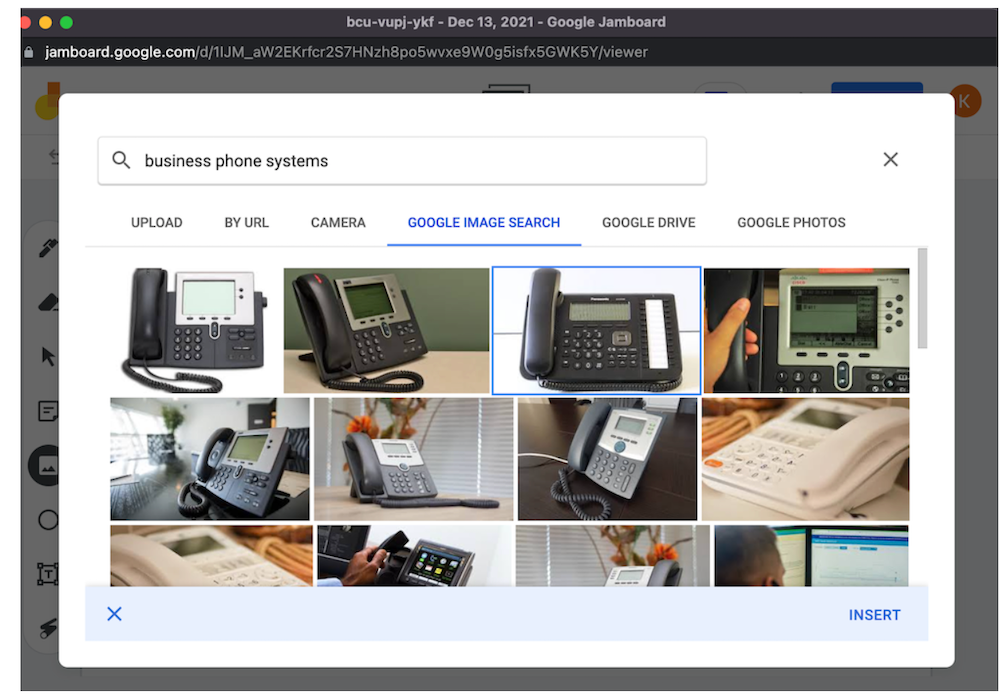Go to the GOOGLE PHOTOS tab
This screenshot has width=1000, height=699.
coord(791,223)
